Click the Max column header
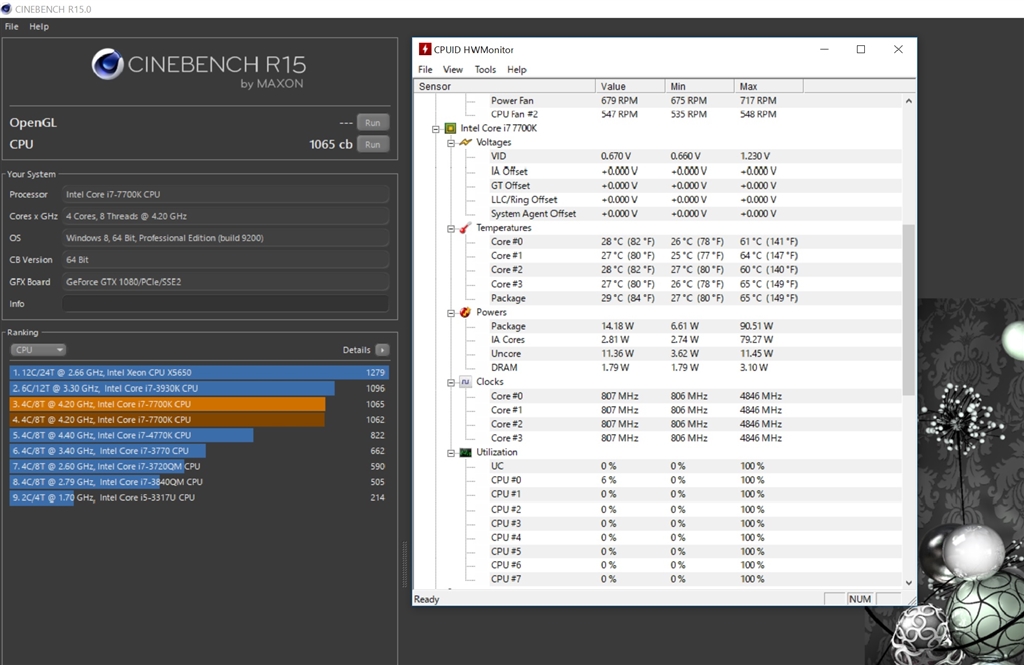Viewport: 1024px width, 665px height. 769,86
